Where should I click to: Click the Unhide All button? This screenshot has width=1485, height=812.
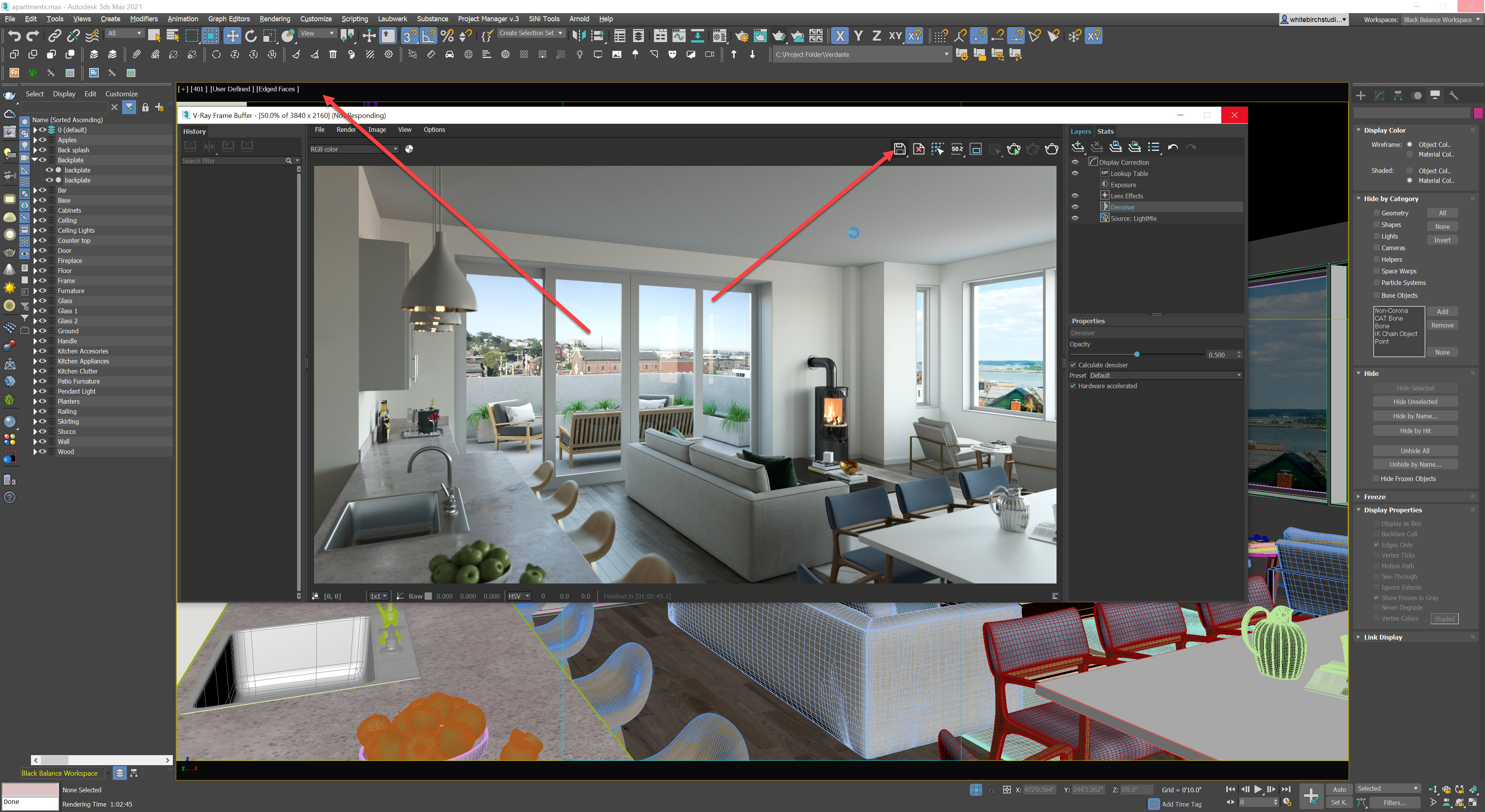[x=1415, y=451]
